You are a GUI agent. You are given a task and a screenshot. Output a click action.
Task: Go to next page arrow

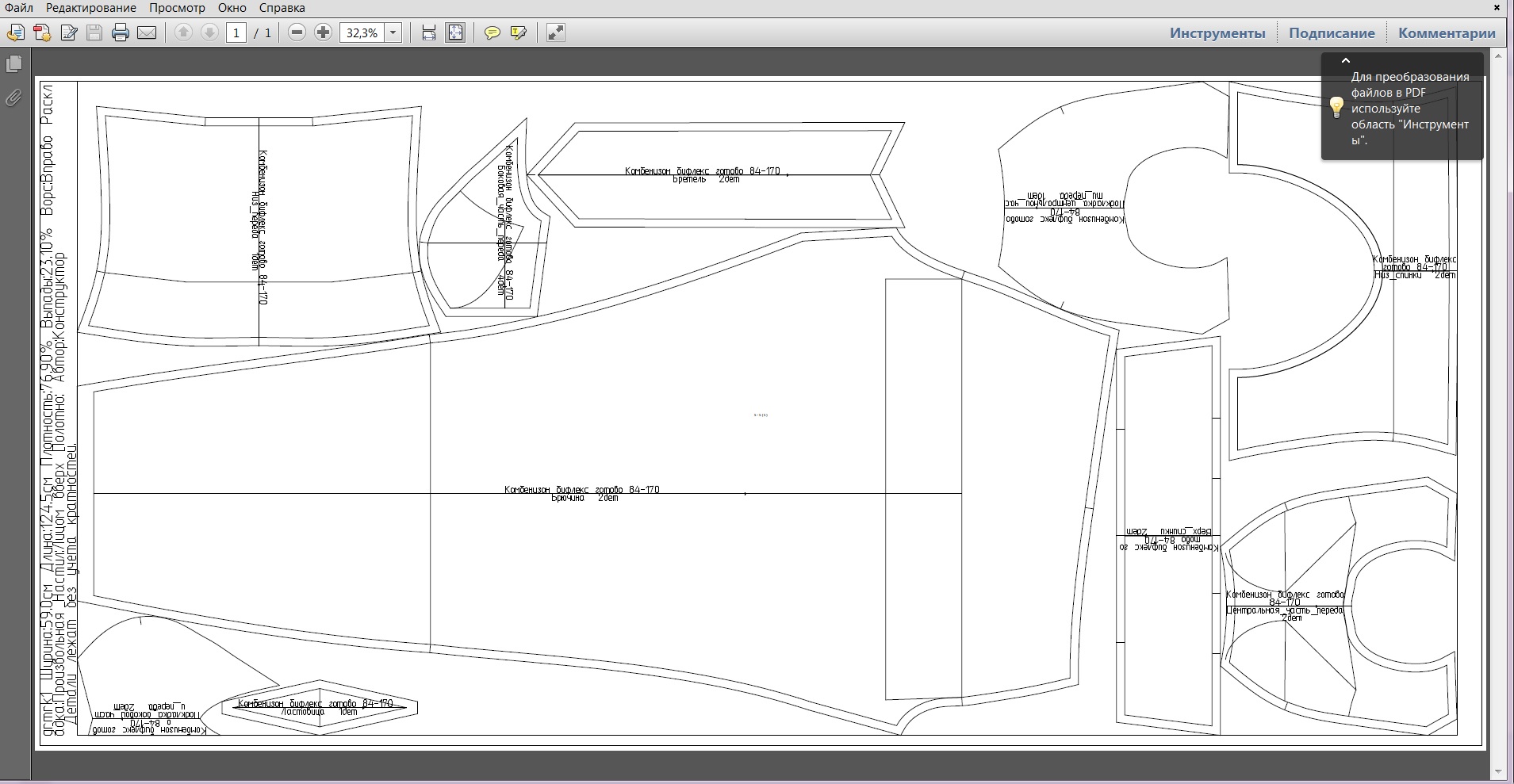coord(209,33)
